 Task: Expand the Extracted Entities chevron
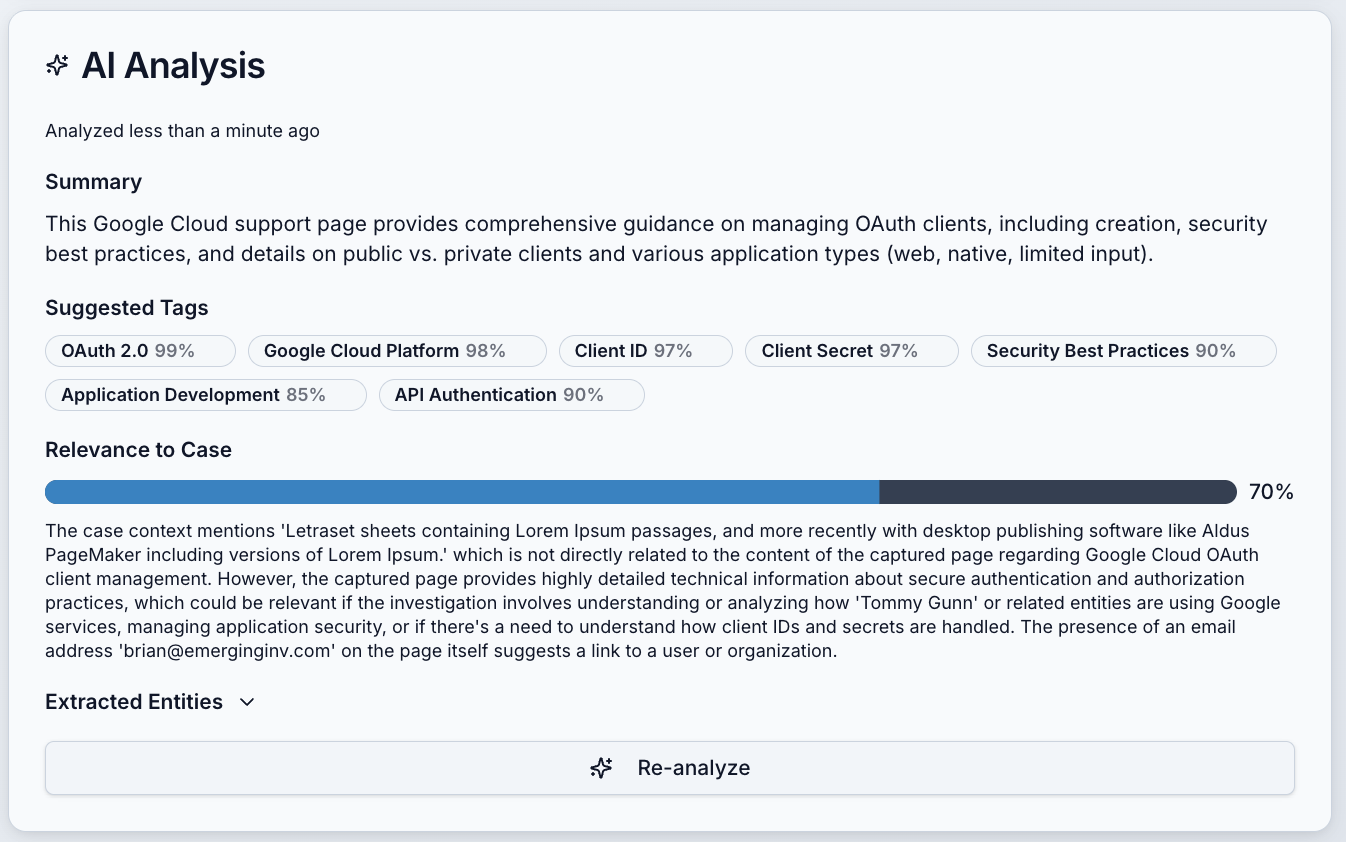248,702
